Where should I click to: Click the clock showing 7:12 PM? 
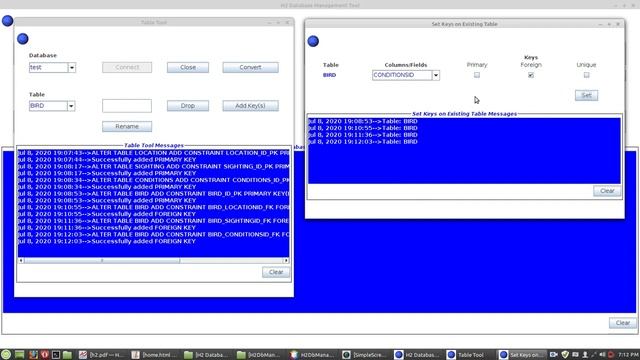[628, 355]
